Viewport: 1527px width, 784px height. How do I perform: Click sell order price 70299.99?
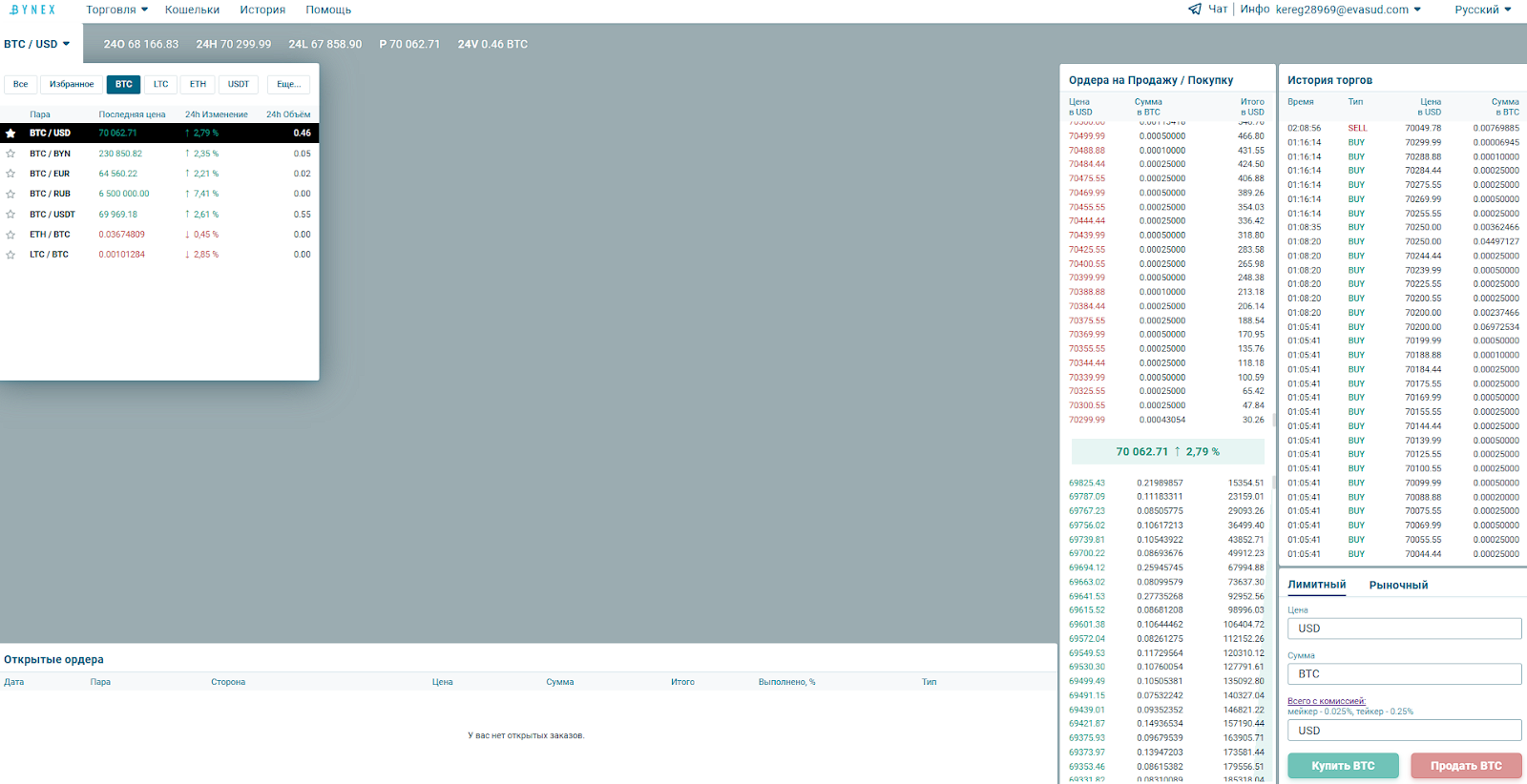pyautogui.click(x=1087, y=420)
